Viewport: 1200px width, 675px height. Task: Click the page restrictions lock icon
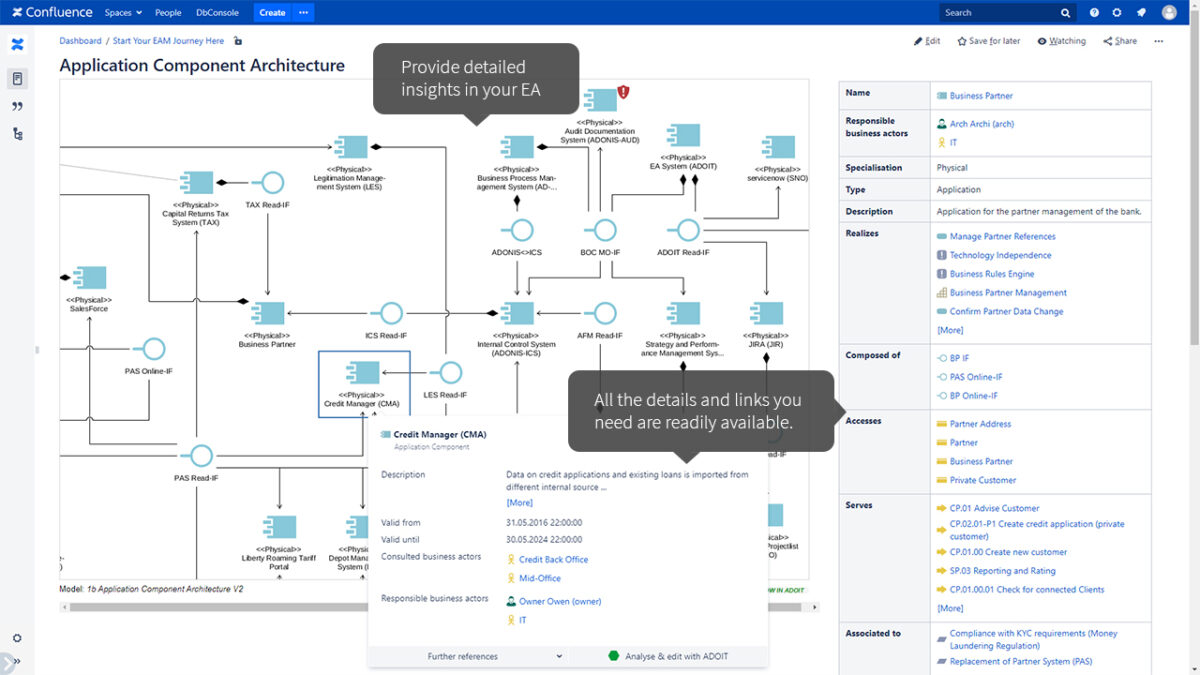tap(238, 41)
